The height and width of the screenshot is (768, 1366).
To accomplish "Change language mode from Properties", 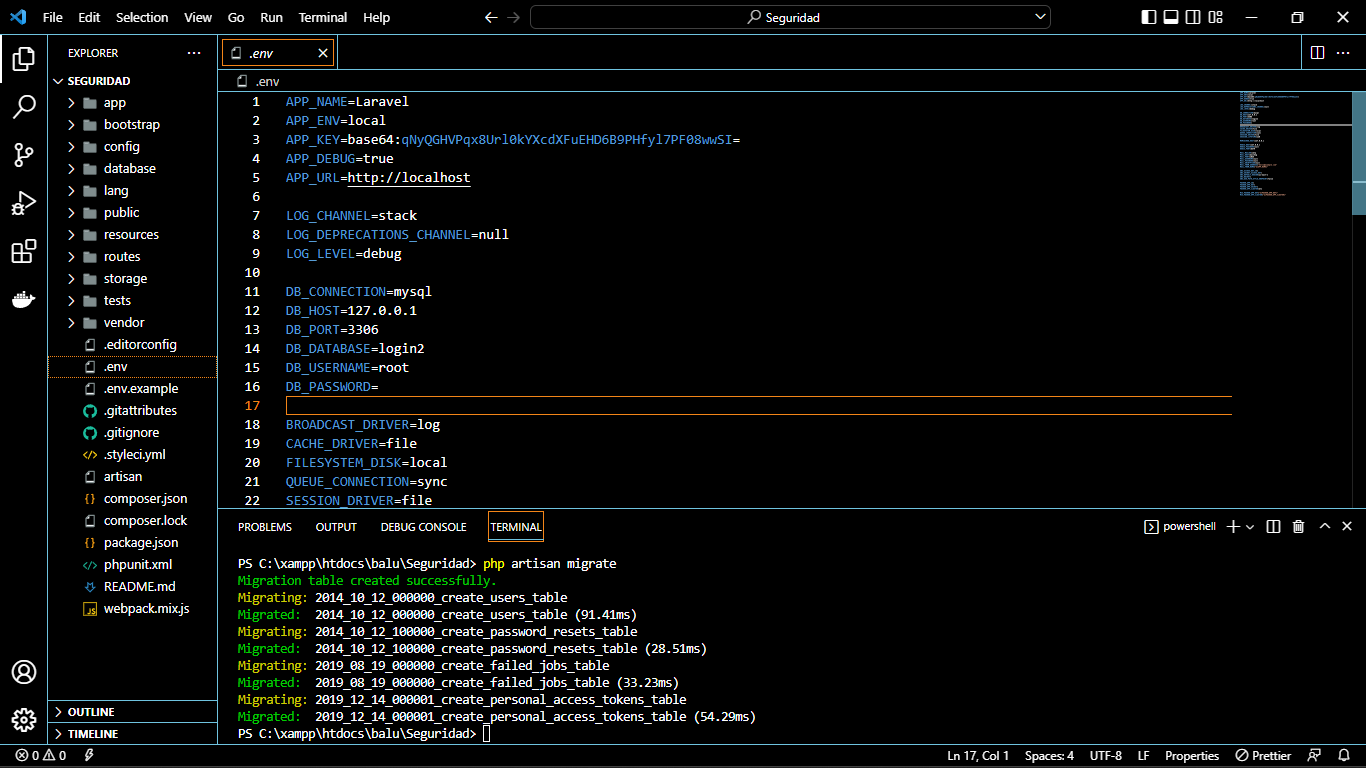I will click(x=1192, y=756).
